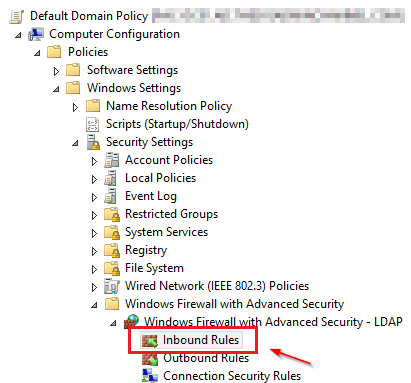
Task: Collapse the Windows Firewall with Advanced Security folder node
Action: click(94, 305)
